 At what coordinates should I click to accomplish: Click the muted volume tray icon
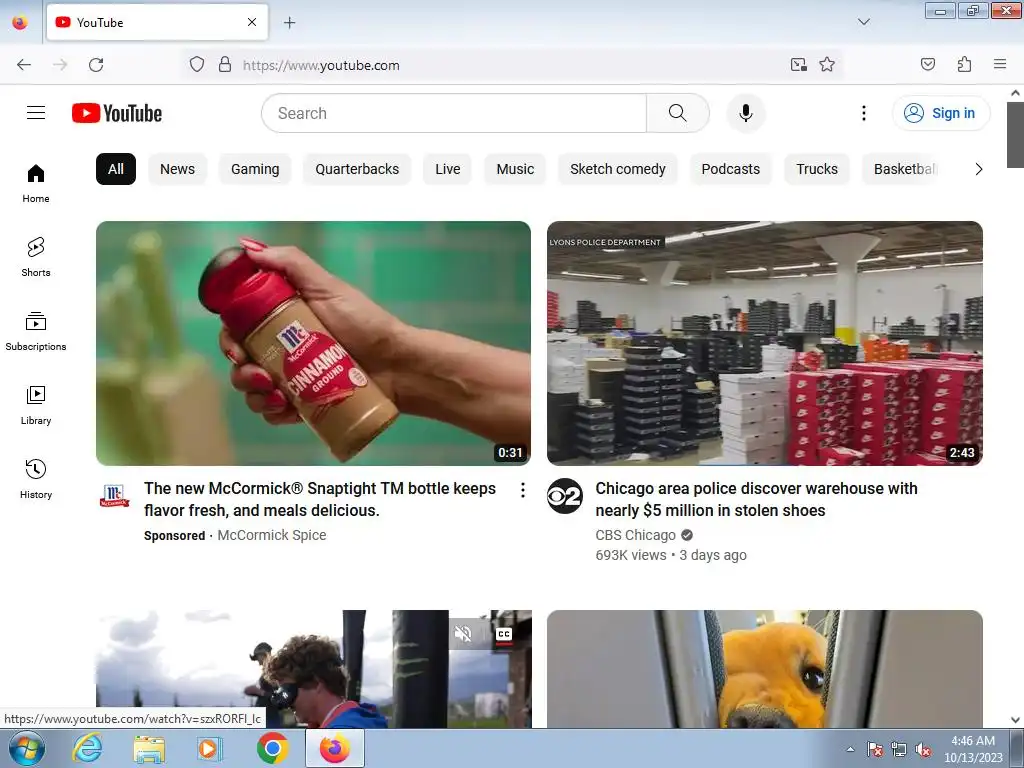pos(923,750)
